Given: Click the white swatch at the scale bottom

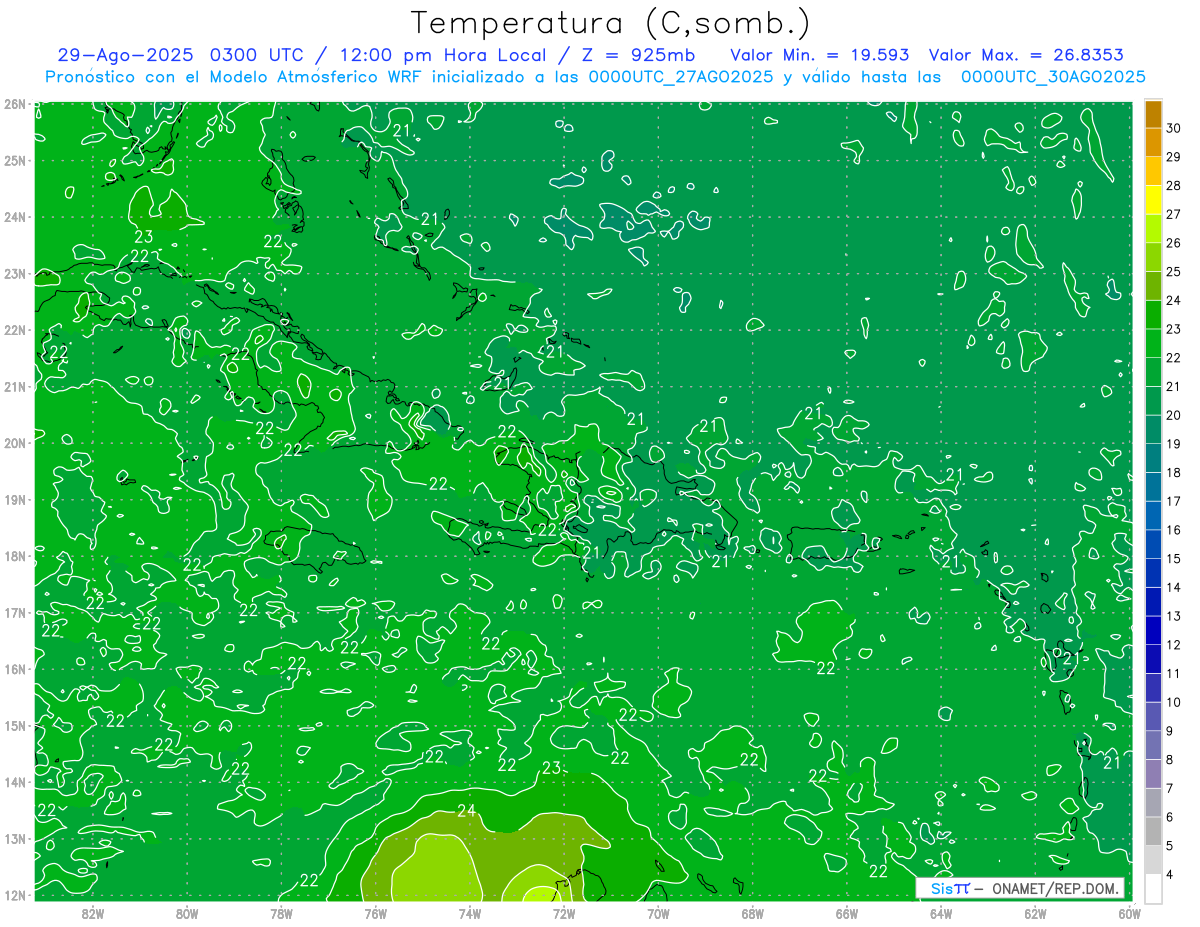Looking at the screenshot, I should [x=1153, y=888].
